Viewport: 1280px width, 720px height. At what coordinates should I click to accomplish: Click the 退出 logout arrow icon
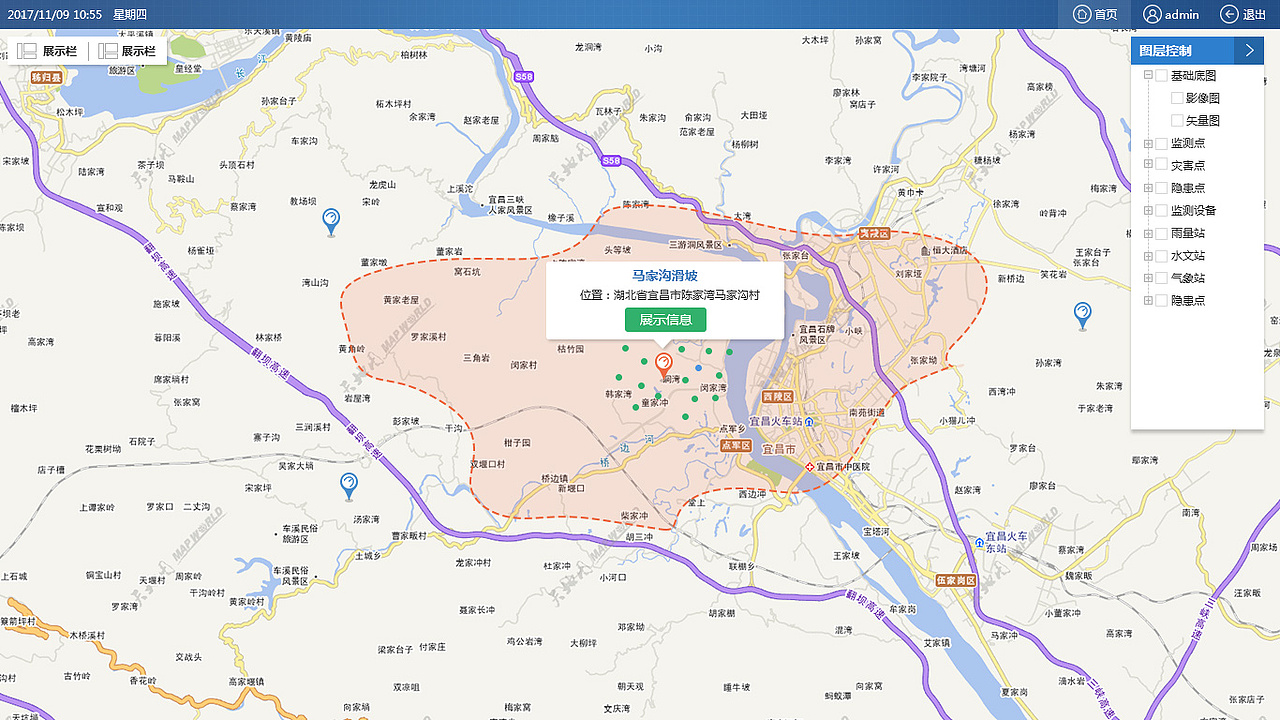tap(1229, 14)
